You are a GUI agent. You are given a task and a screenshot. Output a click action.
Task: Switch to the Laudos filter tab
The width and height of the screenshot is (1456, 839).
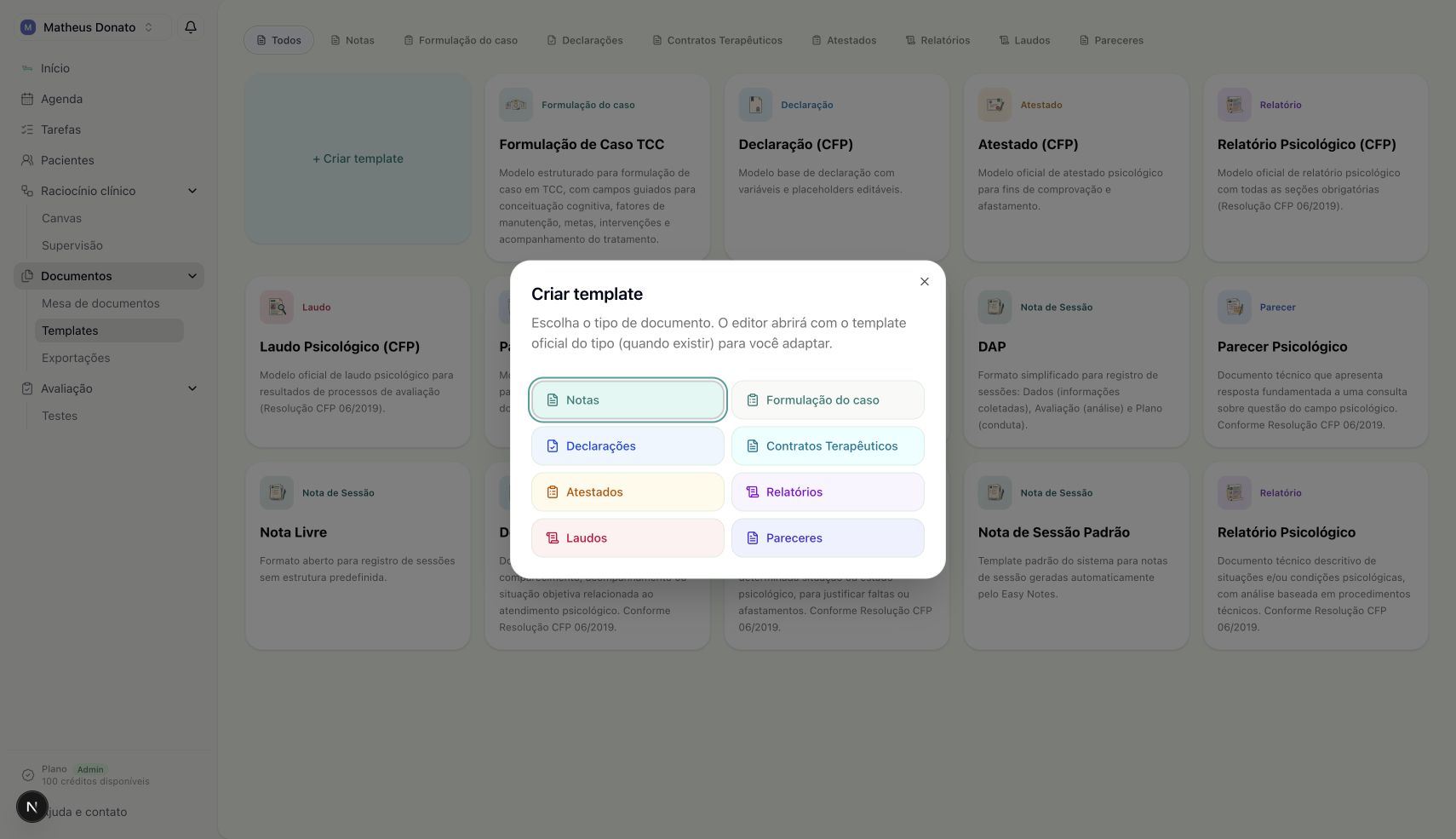click(1024, 40)
